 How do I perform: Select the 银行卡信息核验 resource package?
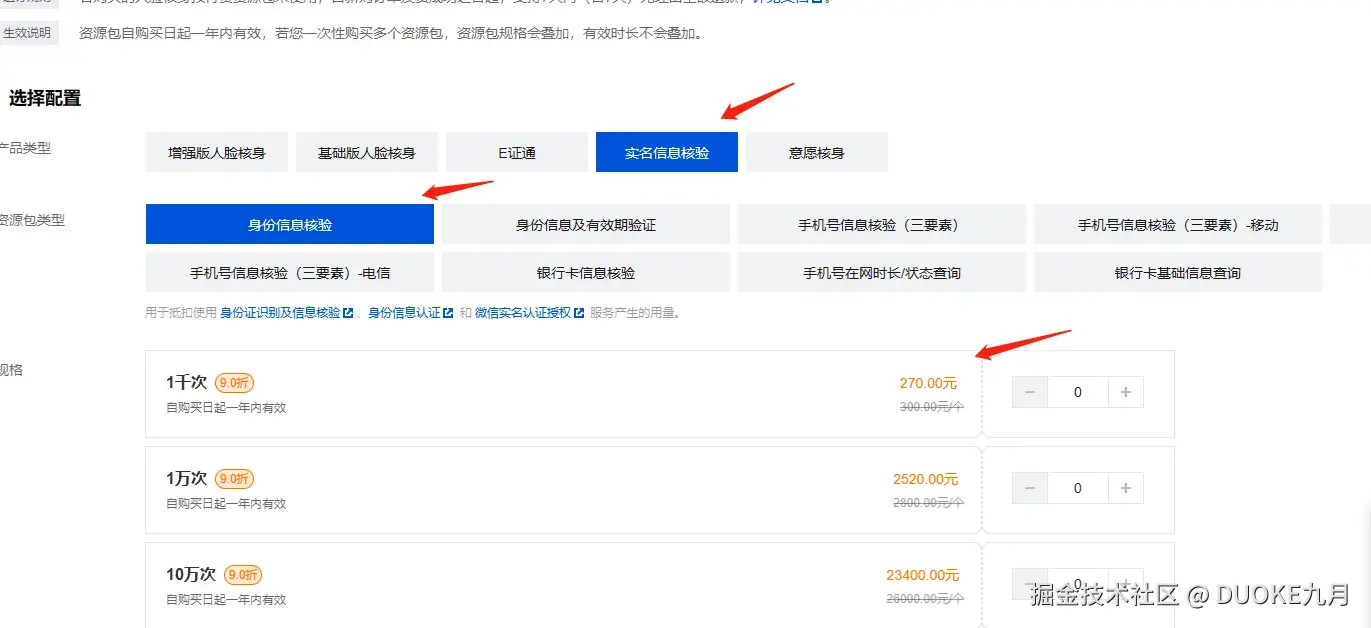(x=586, y=272)
